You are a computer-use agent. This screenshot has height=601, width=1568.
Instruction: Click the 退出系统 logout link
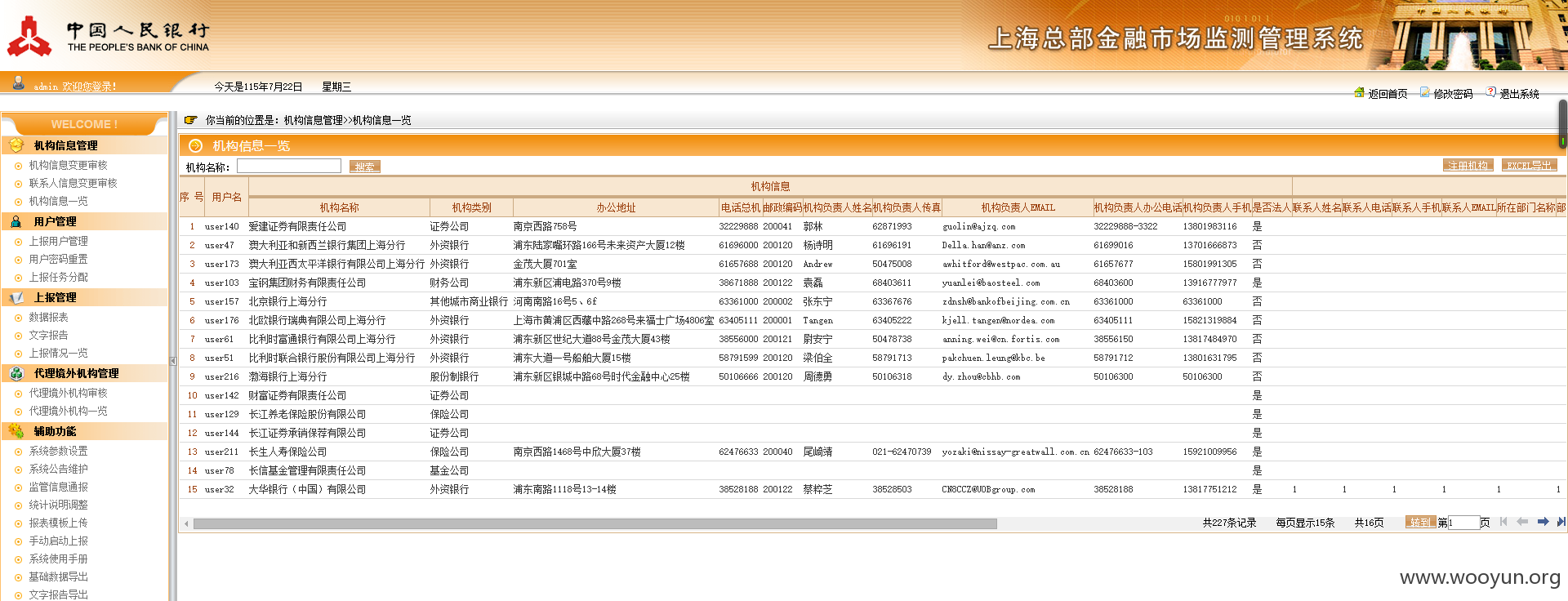(x=1519, y=94)
